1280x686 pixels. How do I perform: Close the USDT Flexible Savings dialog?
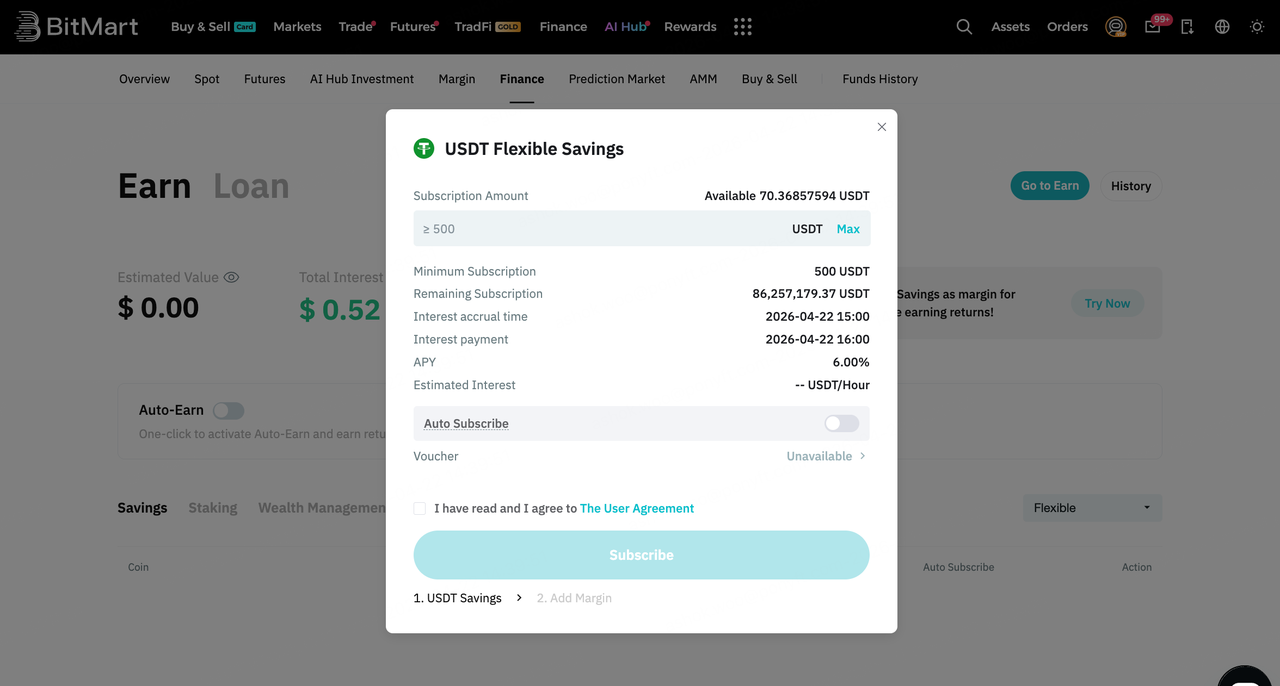(881, 127)
